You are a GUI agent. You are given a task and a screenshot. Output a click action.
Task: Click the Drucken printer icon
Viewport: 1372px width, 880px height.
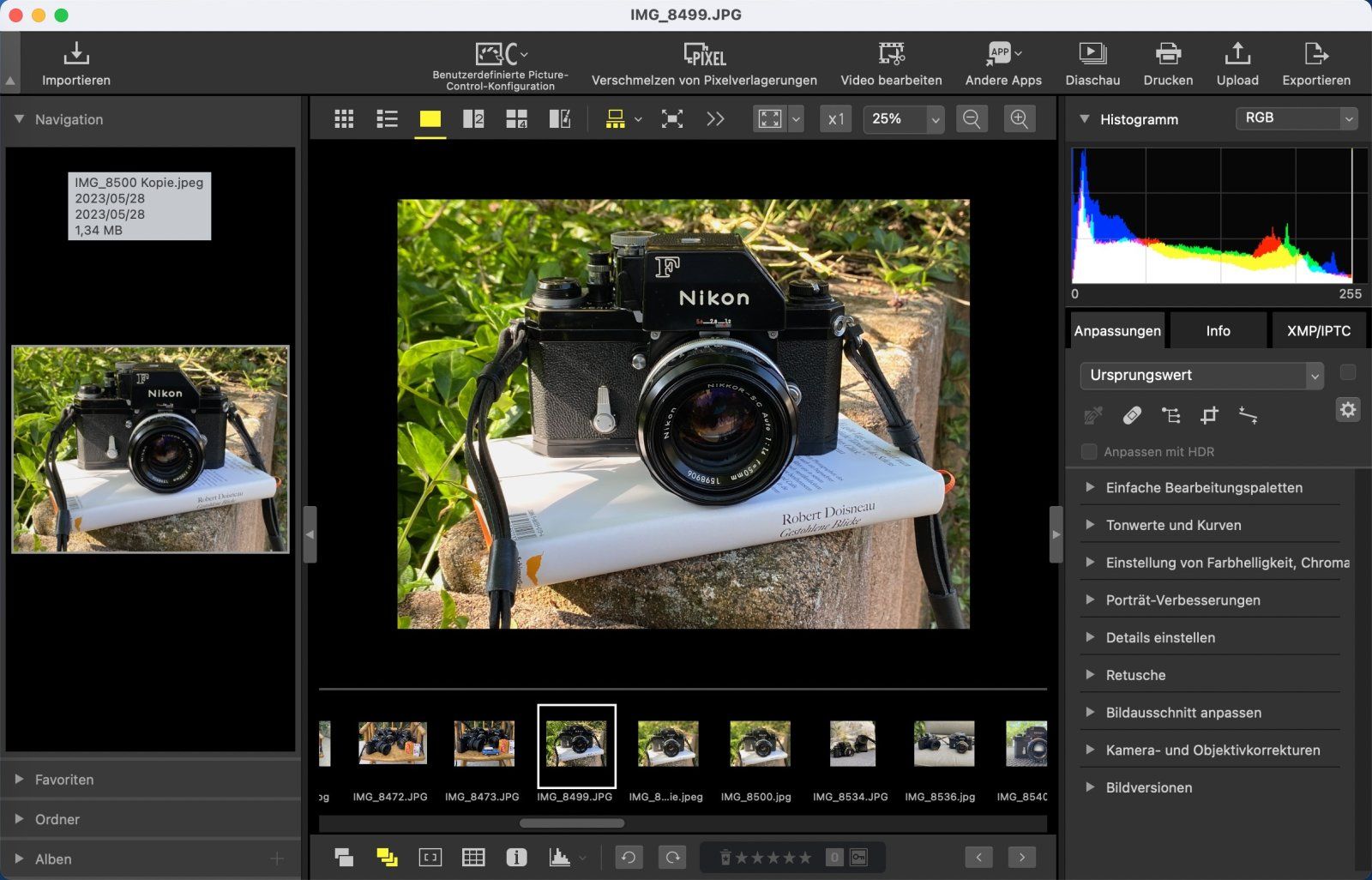click(x=1168, y=55)
